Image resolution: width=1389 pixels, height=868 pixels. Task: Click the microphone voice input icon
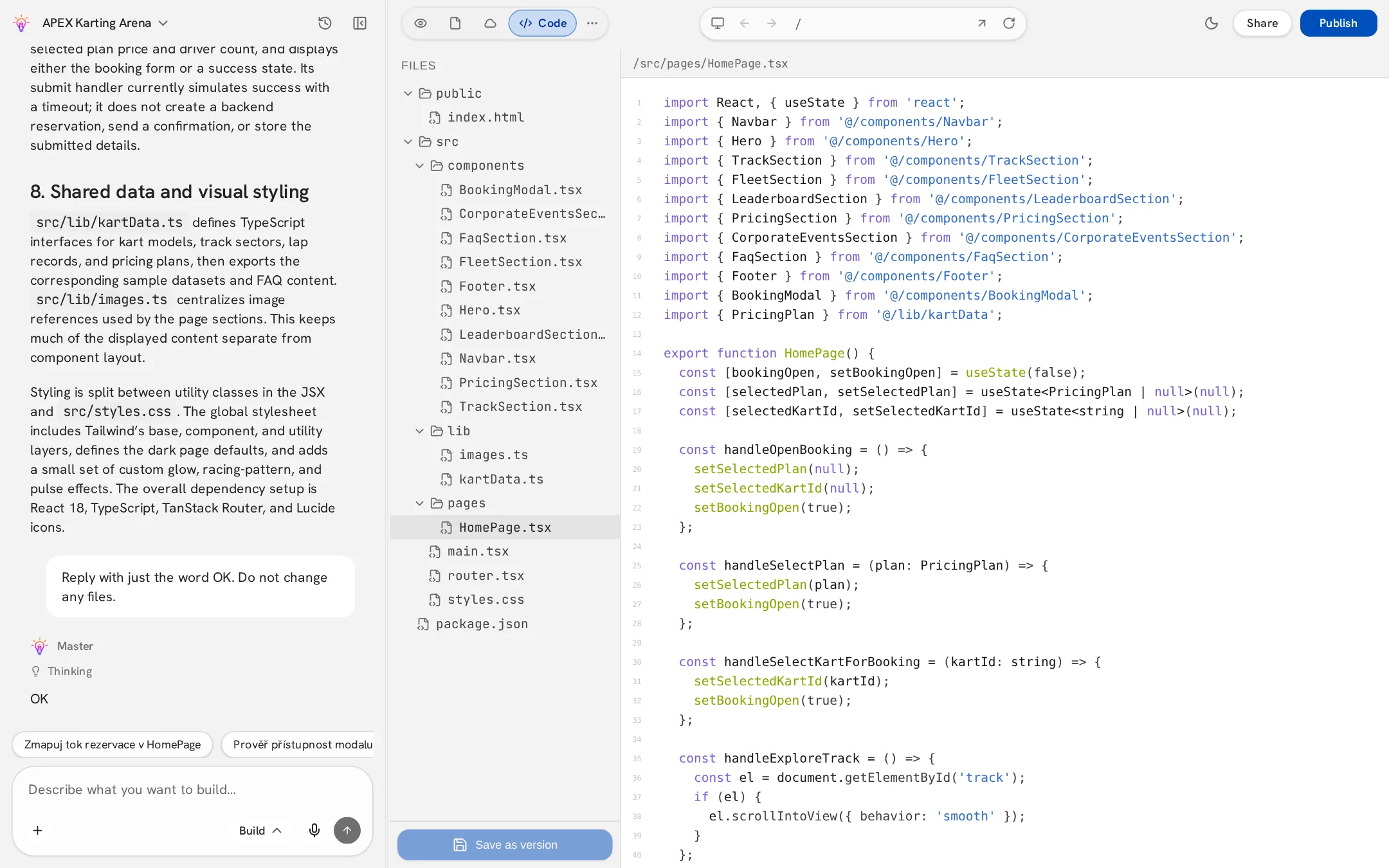tap(314, 831)
